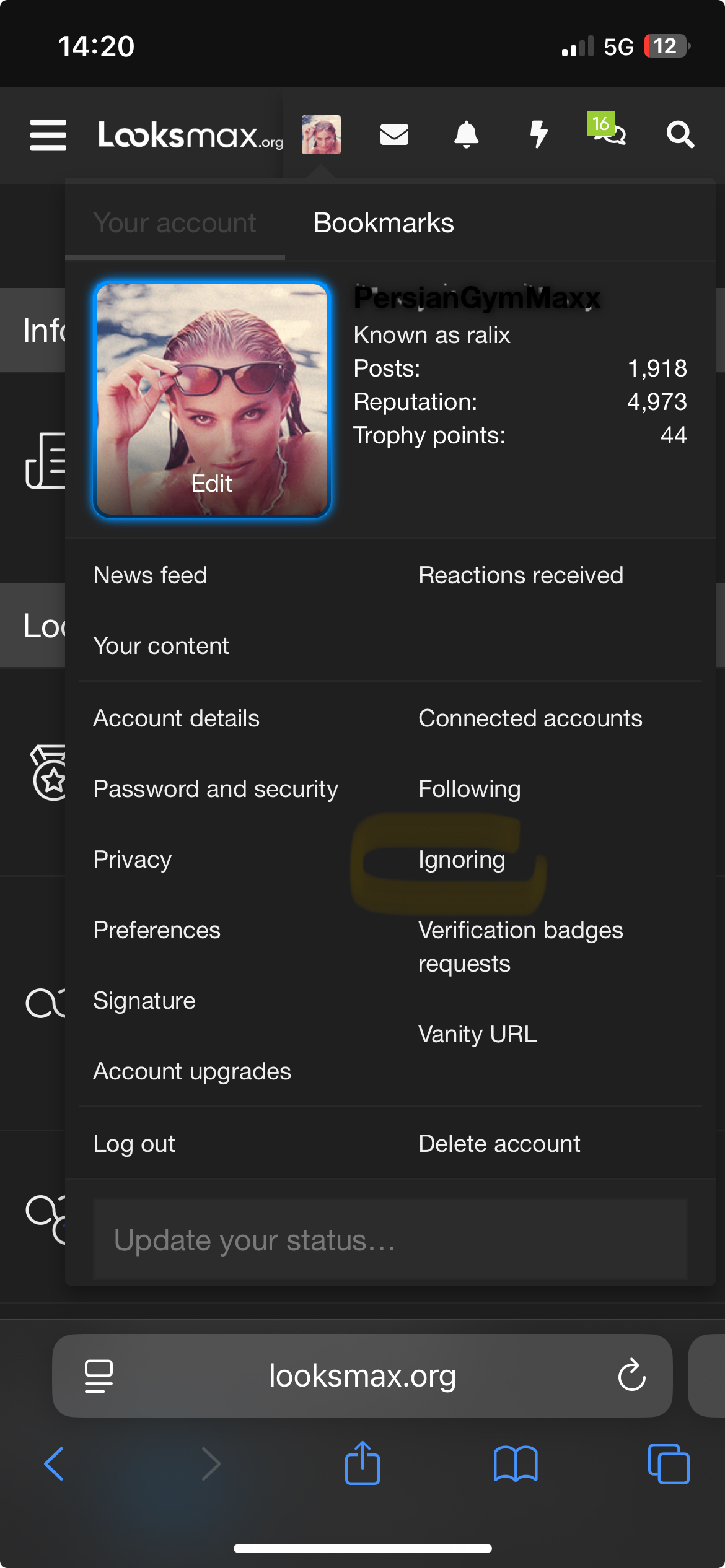Select the Your account tab
The height and width of the screenshot is (1568, 725).
click(175, 223)
